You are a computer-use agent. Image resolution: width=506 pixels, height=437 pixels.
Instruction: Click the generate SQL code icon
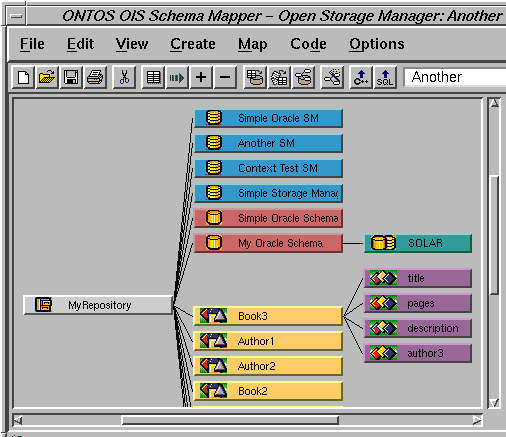[x=385, y=77]
